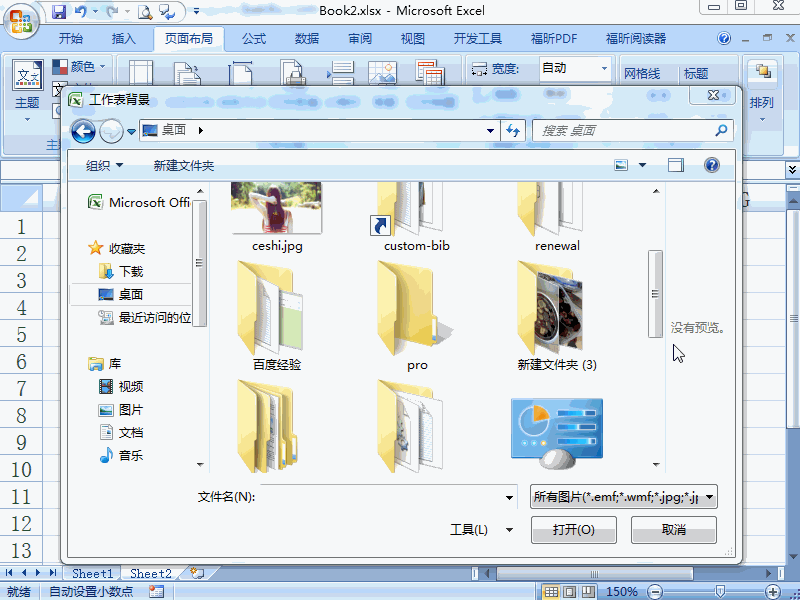Screen dimensions: 800x600
Task: Open the Themes (主题) gallery
Action: [27, 90]
